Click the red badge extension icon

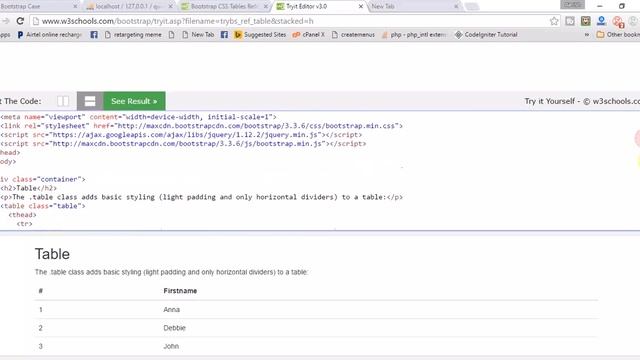[618, 22]
